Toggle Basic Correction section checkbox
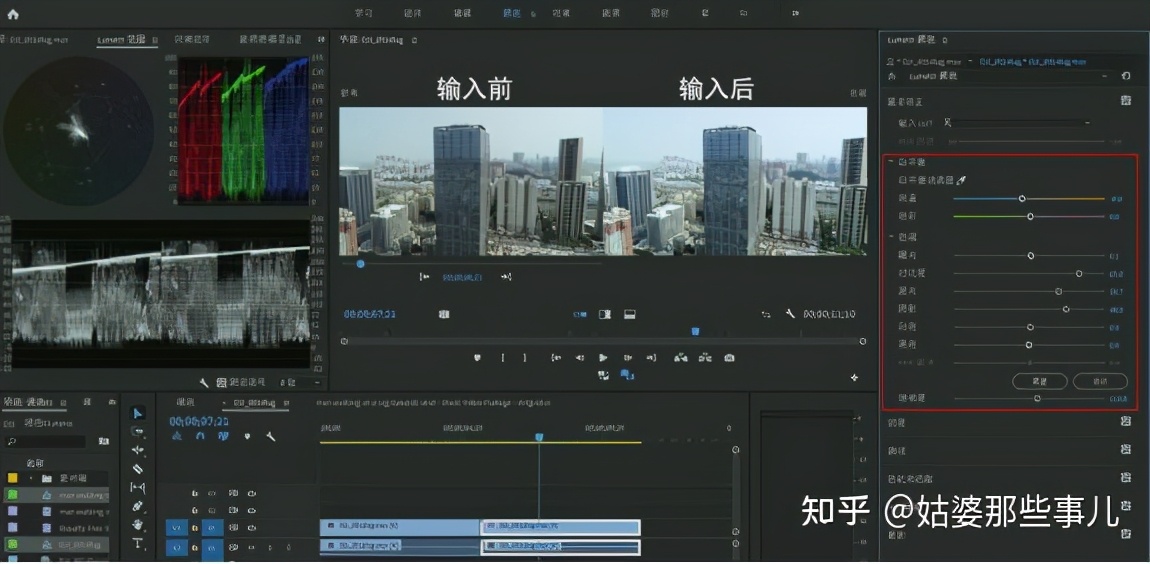This screenshot has width=1150, height=564. point(1126,100)
